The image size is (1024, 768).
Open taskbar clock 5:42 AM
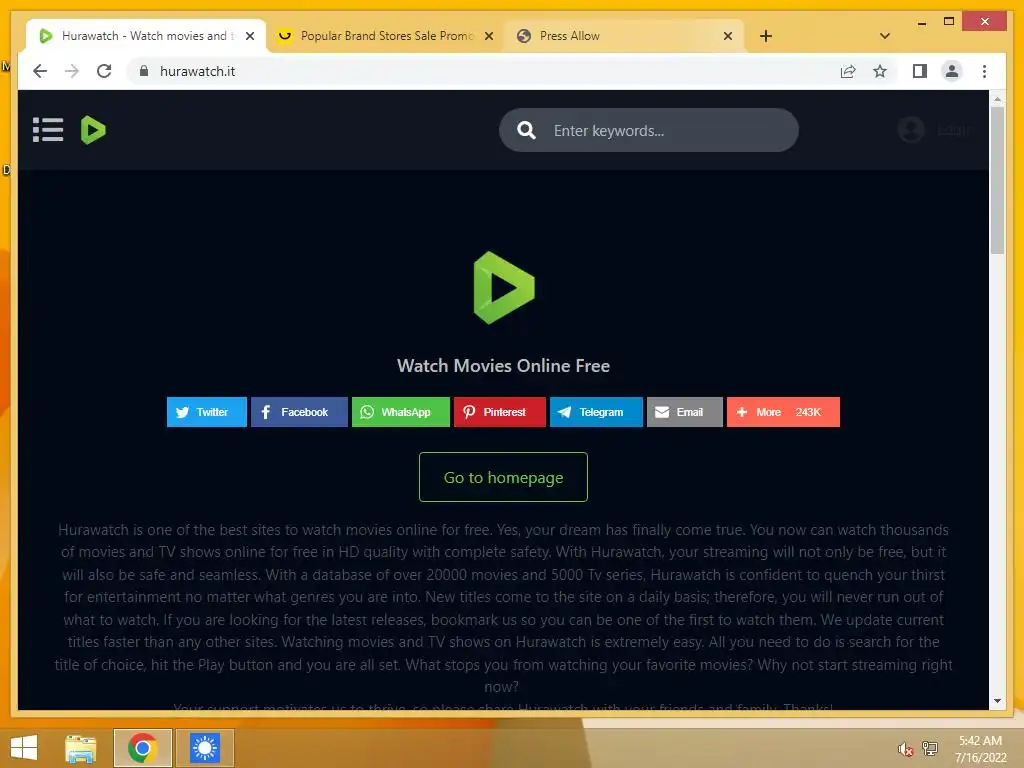tap(980, 749)
